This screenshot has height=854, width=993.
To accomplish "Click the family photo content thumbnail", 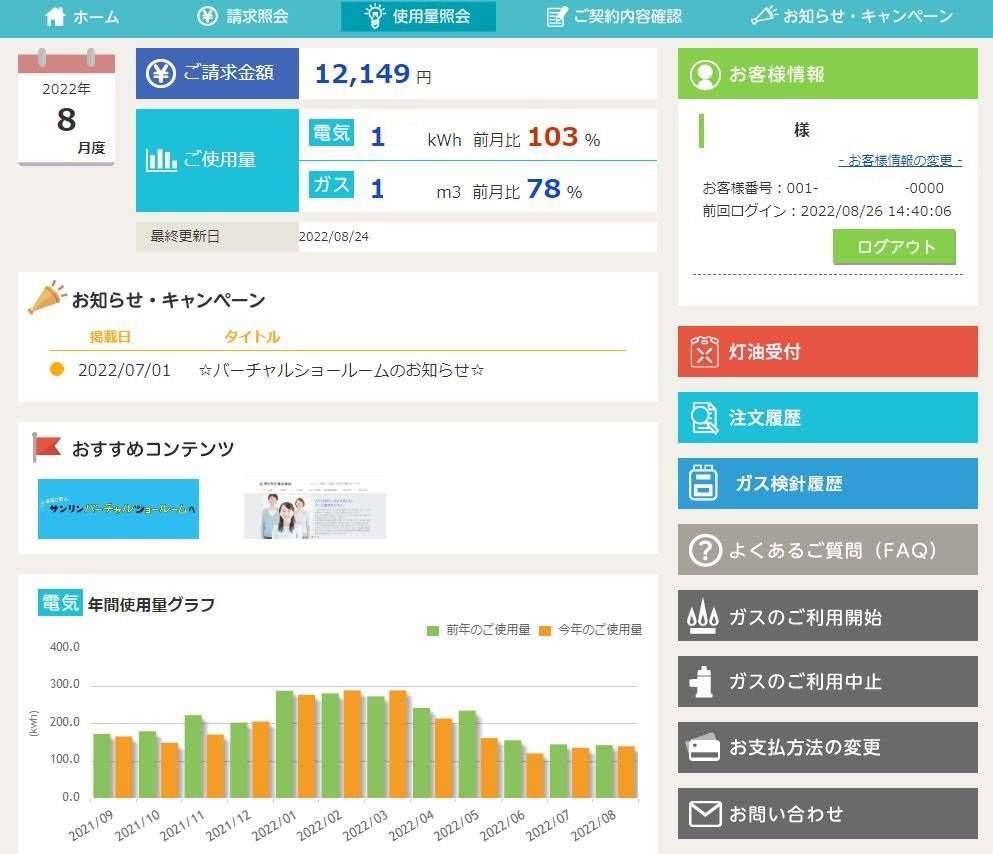I will (314, 509).
